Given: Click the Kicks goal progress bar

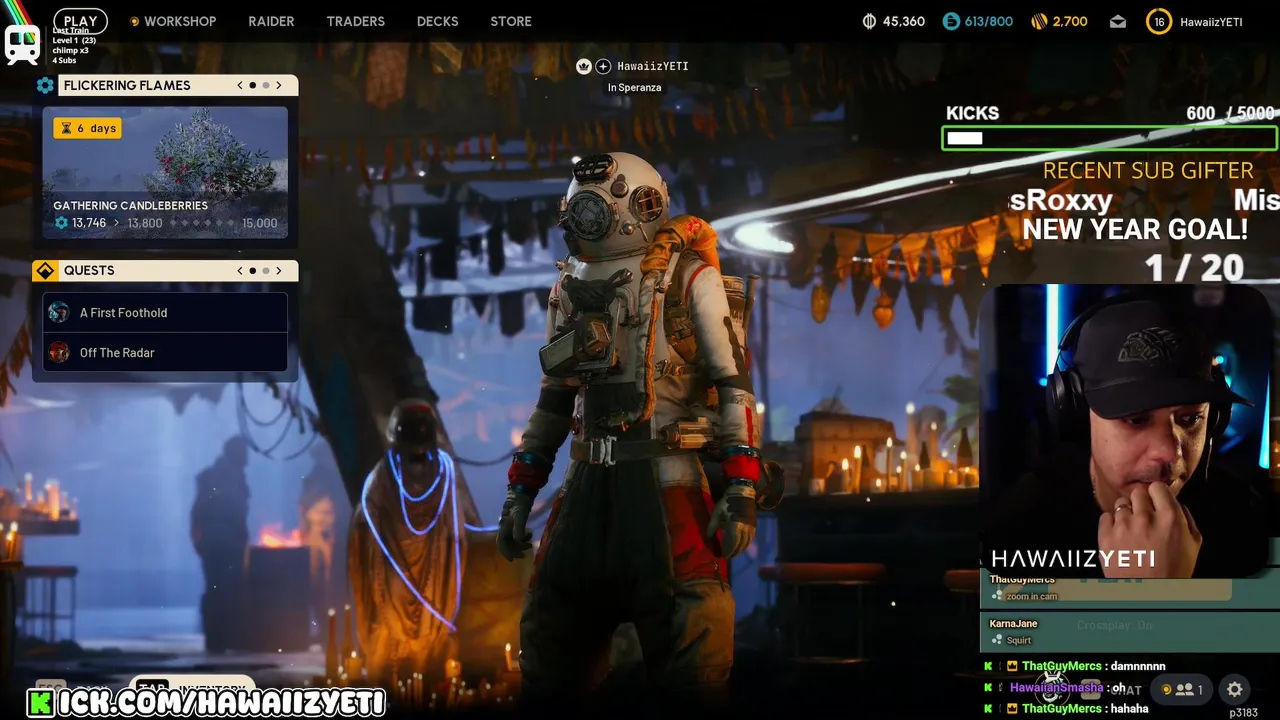Looking at the screenshot, I should [1109, 138].
